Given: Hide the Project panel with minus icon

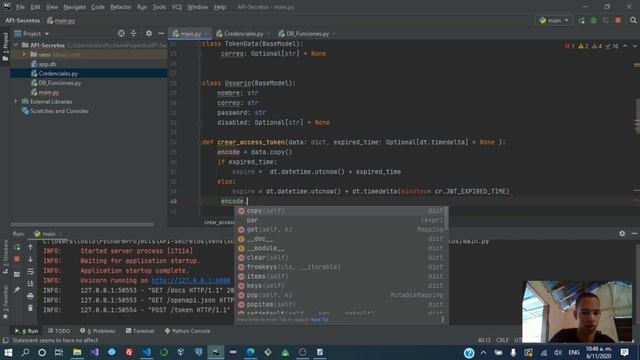Looking at the screenshot, I should [x=161, y=33].
